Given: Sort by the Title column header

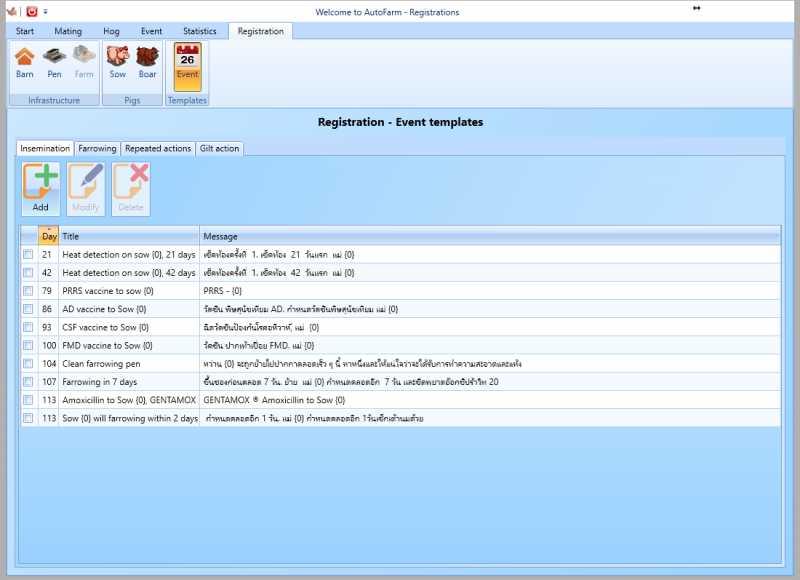Looking at the screenshot, I should coord(129,237).
